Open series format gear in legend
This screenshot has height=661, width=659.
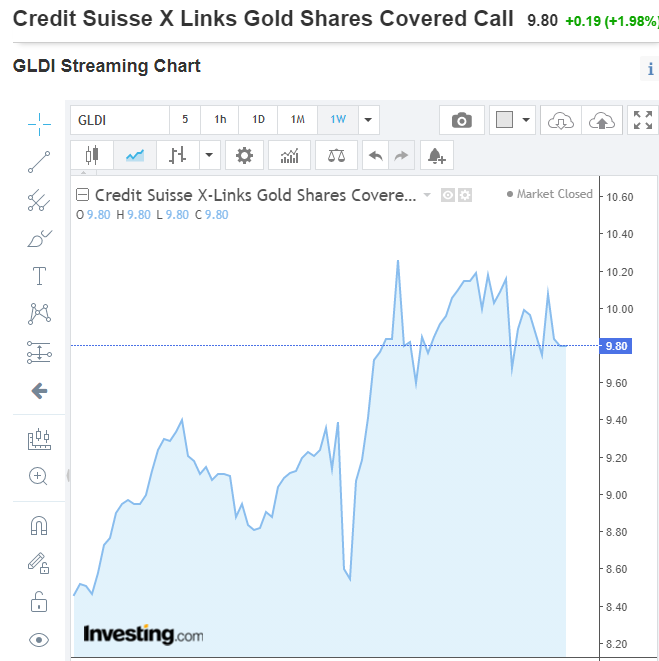465,195
